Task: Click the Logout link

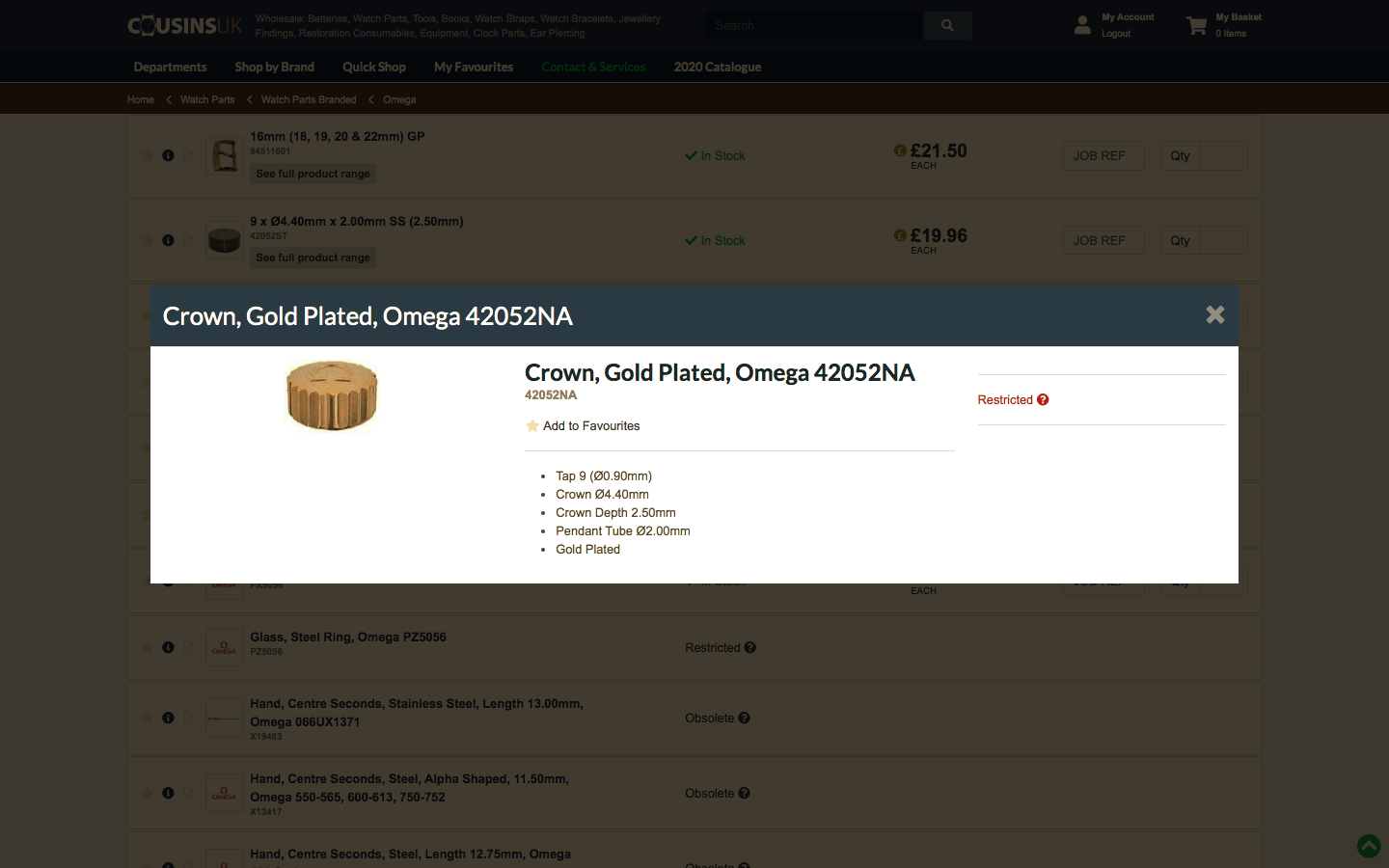Action: 1116,34
